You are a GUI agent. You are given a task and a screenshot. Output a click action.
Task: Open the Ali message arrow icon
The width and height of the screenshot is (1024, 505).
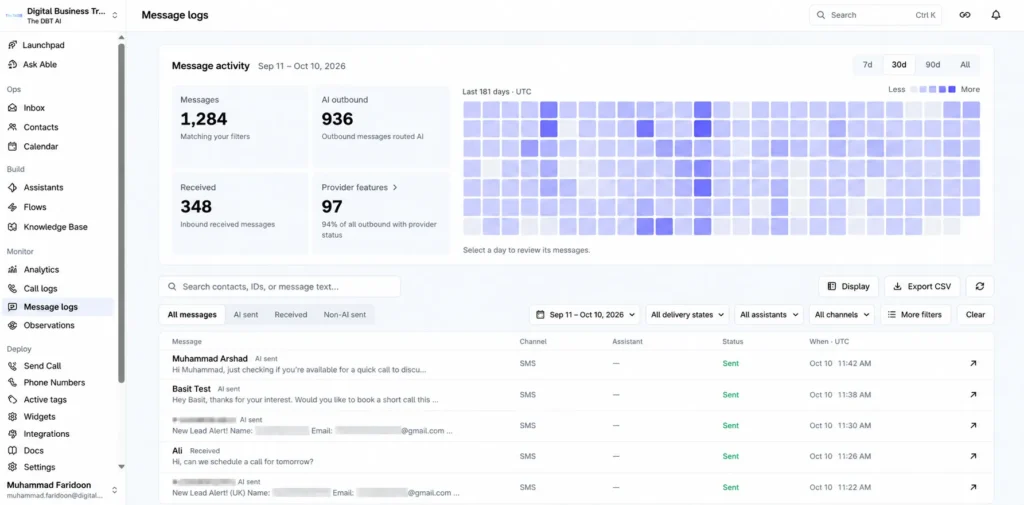(x=973, y=457)
